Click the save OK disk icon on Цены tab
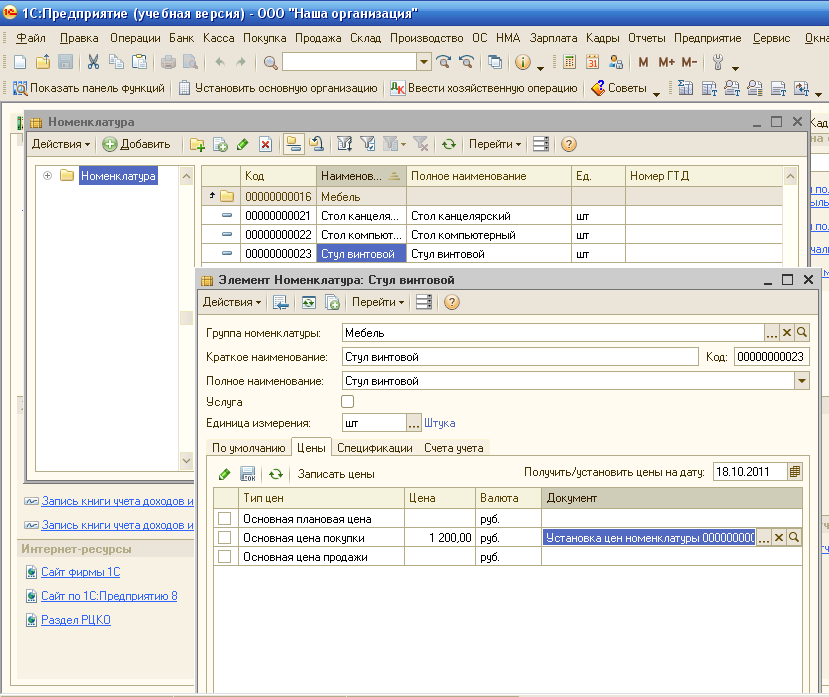This screenshot has width=829, height=697. coord(248,474)
